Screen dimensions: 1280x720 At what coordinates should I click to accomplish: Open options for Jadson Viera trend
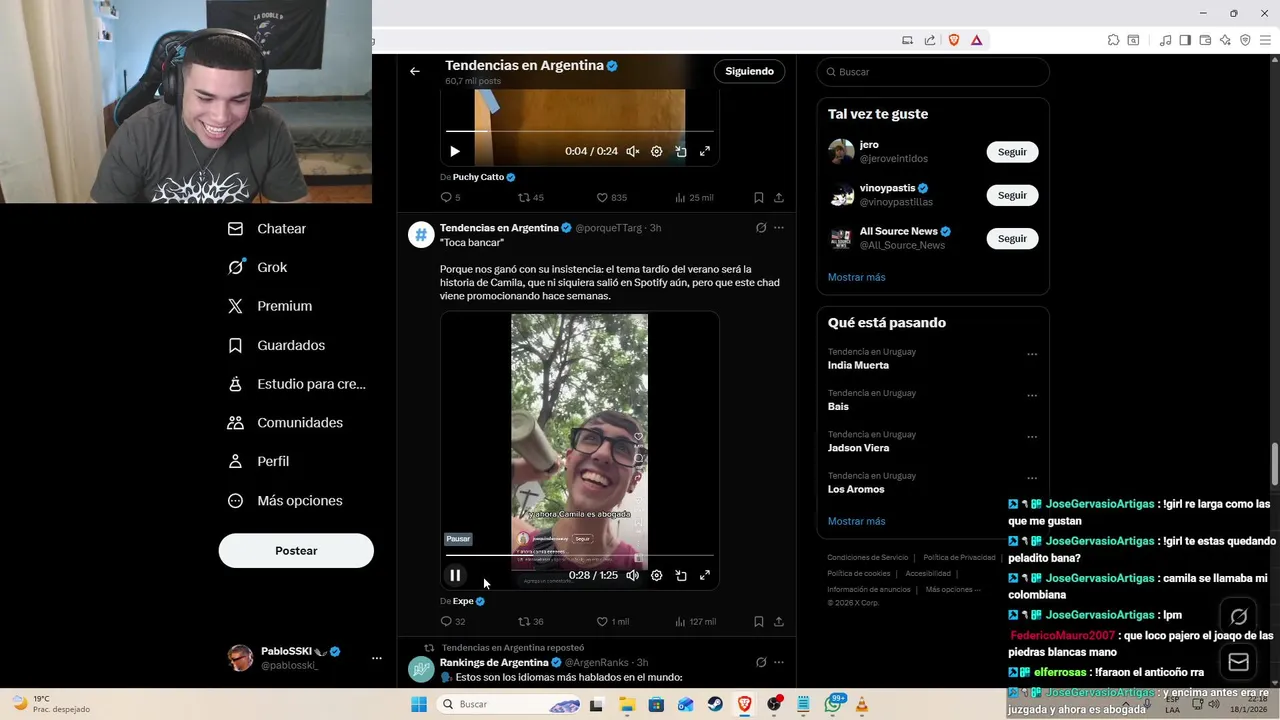(1032, 438)
